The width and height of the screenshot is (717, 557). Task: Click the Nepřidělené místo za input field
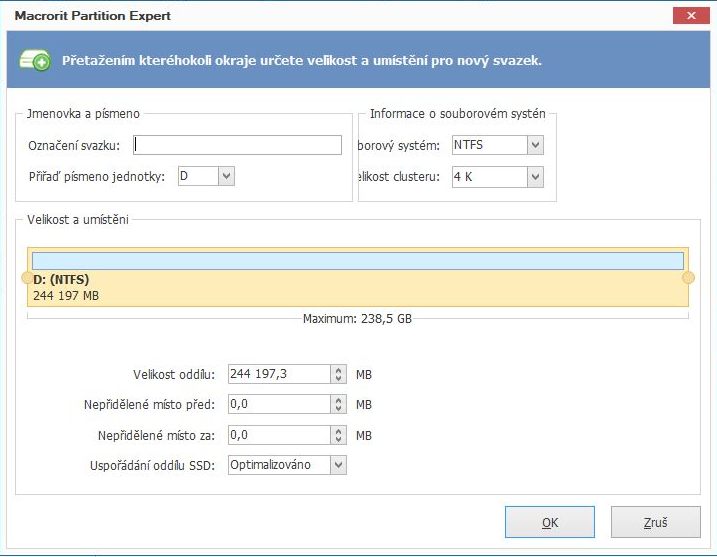click(x=279, y=435)
